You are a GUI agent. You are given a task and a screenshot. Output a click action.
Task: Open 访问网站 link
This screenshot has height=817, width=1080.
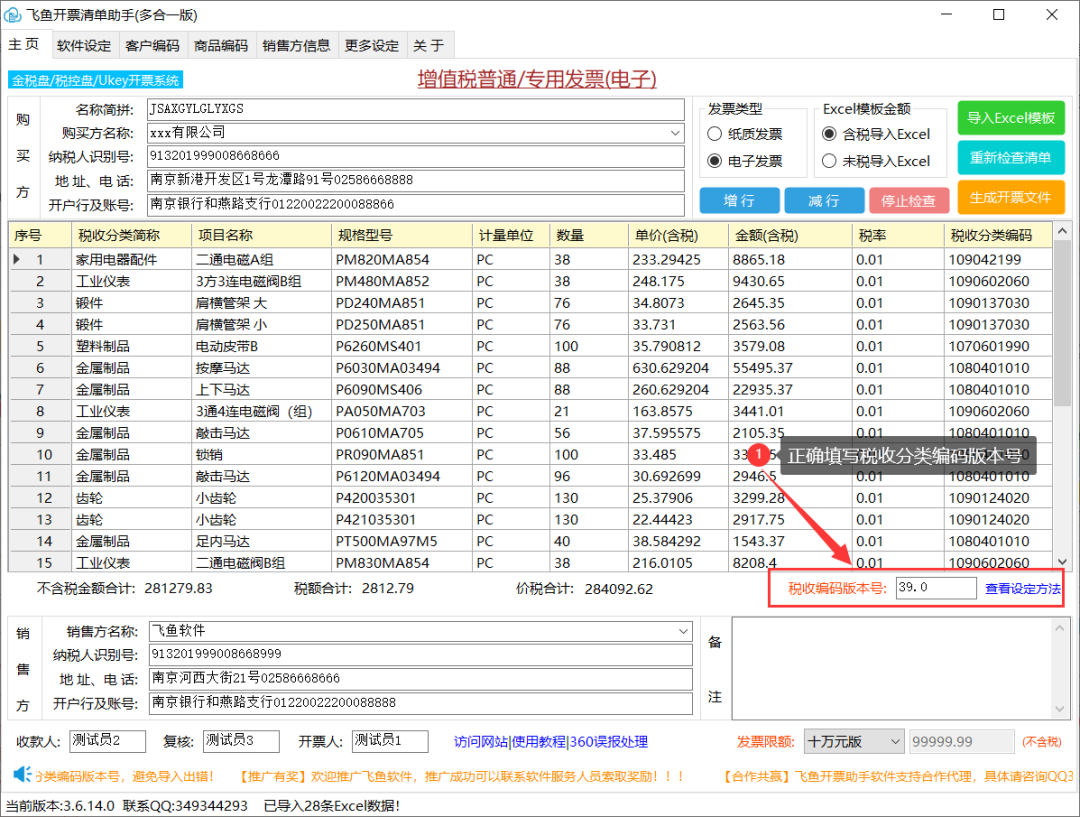point(480,742)
